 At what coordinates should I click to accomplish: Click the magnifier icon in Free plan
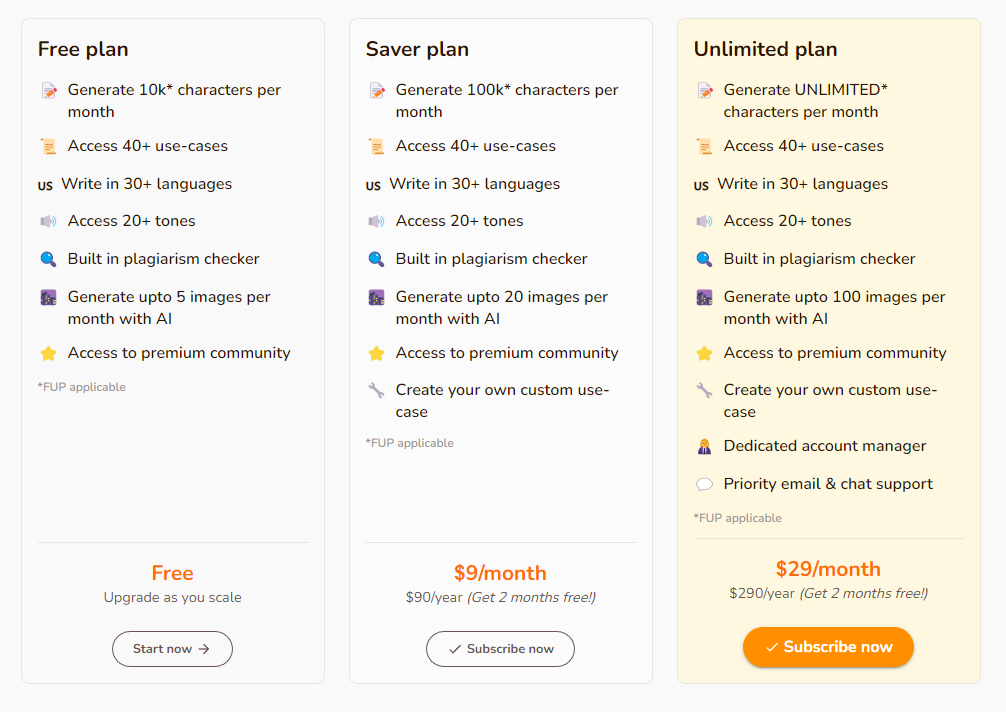pyautogui.click(x=49, y=259)
